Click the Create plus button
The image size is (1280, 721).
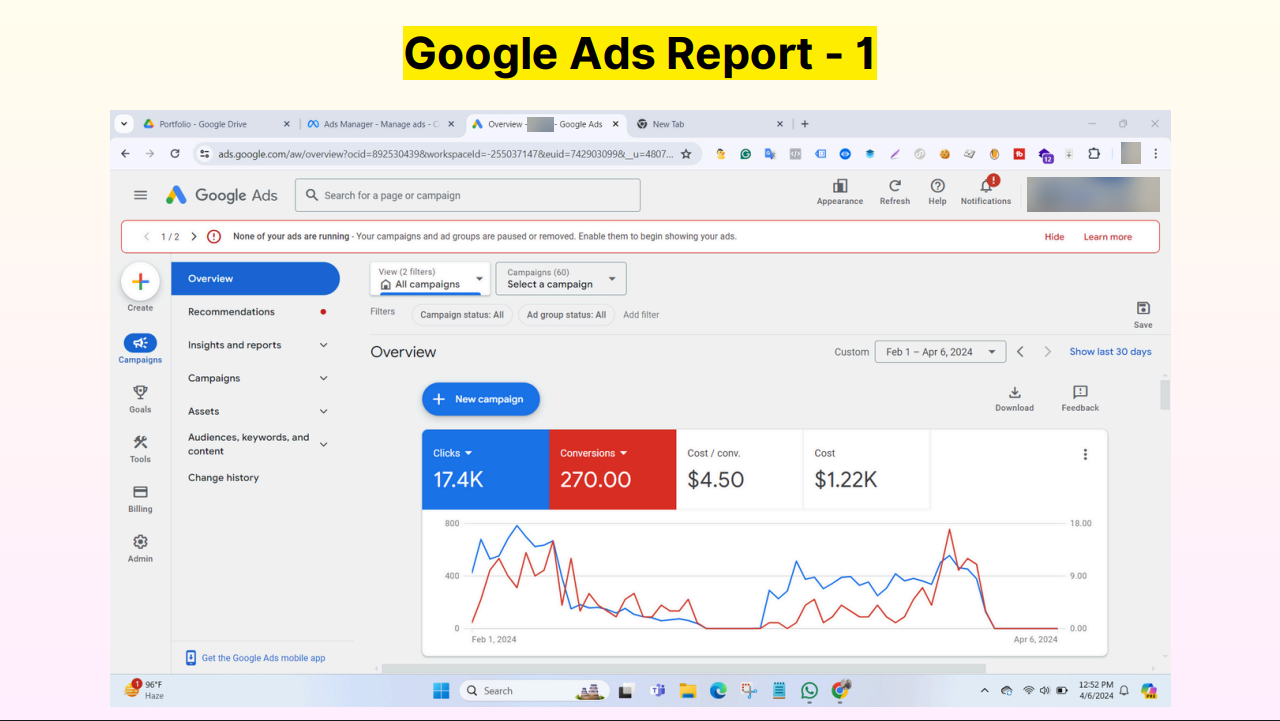tap(140, 282)
